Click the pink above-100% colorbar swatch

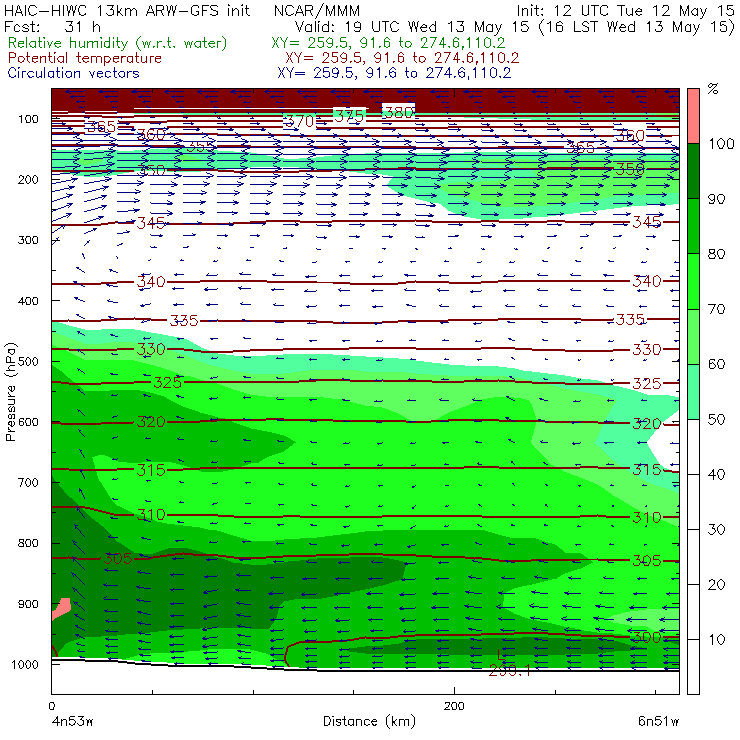(x=693, y=116)
